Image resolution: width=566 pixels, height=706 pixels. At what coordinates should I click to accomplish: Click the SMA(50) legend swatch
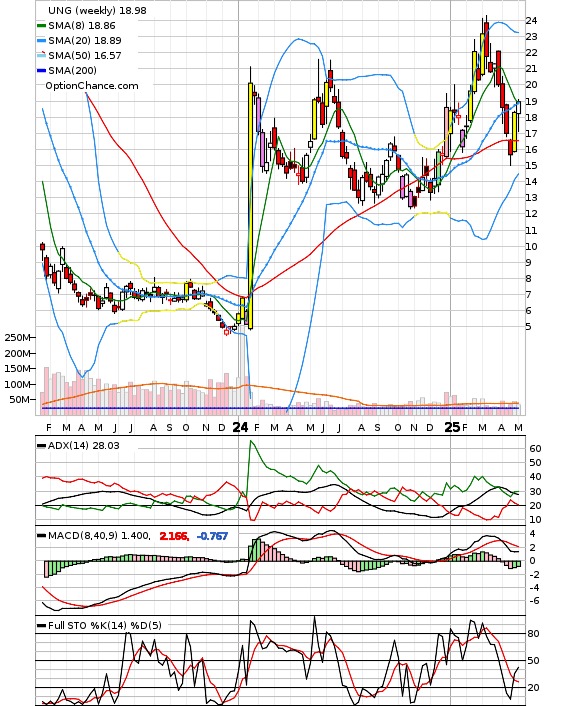pyautogui.click(x=41, y=55)
